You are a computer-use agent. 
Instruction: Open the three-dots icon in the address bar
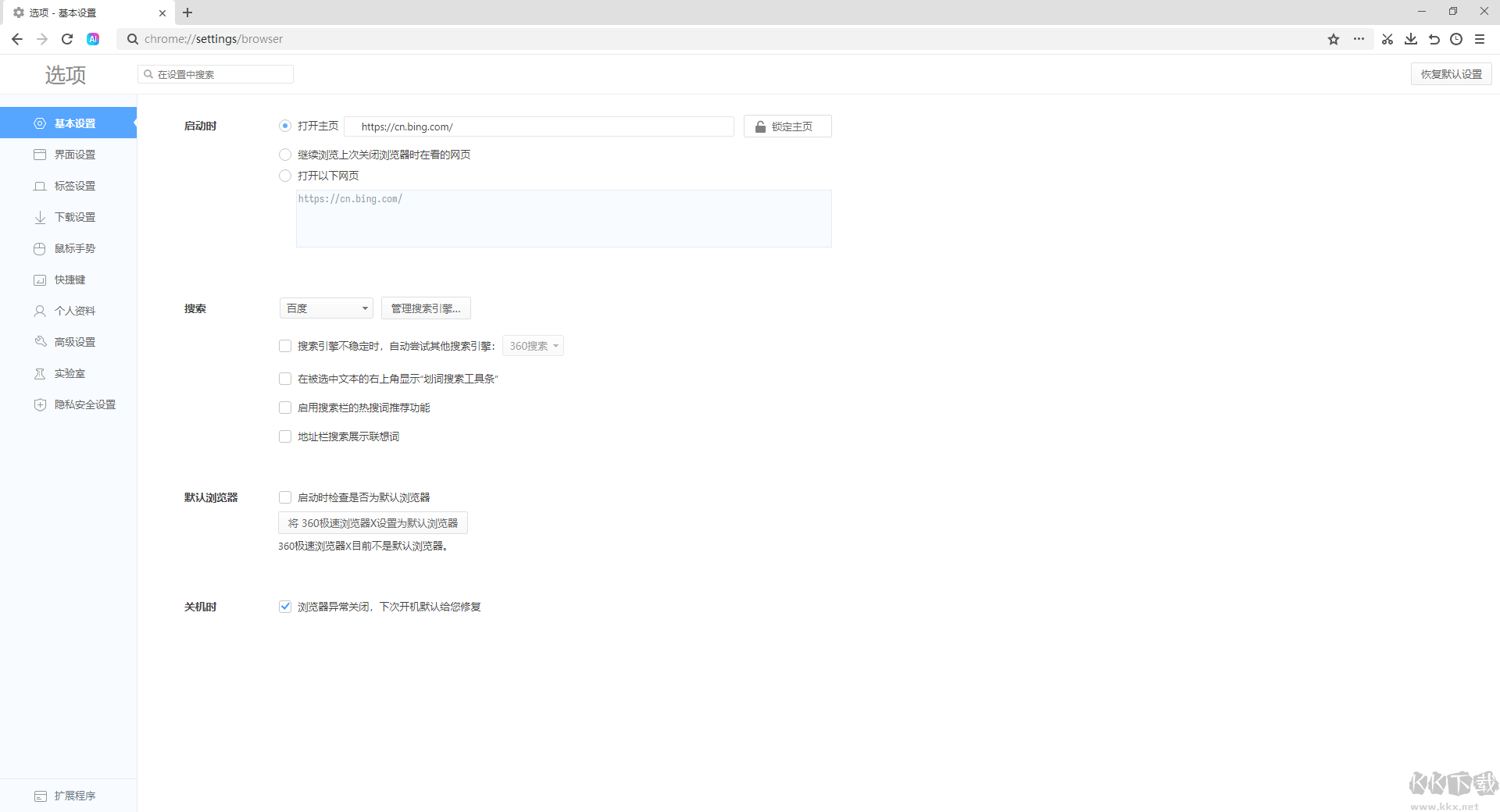[x=1359, y=39]
